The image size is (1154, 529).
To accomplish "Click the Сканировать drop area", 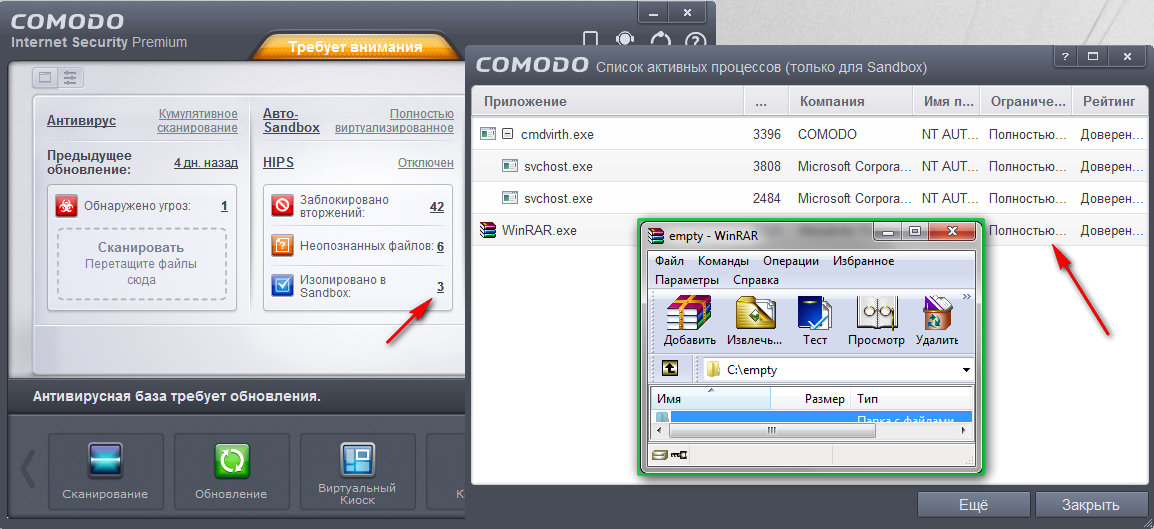I will pyautogui.click(x=141, y=263).
